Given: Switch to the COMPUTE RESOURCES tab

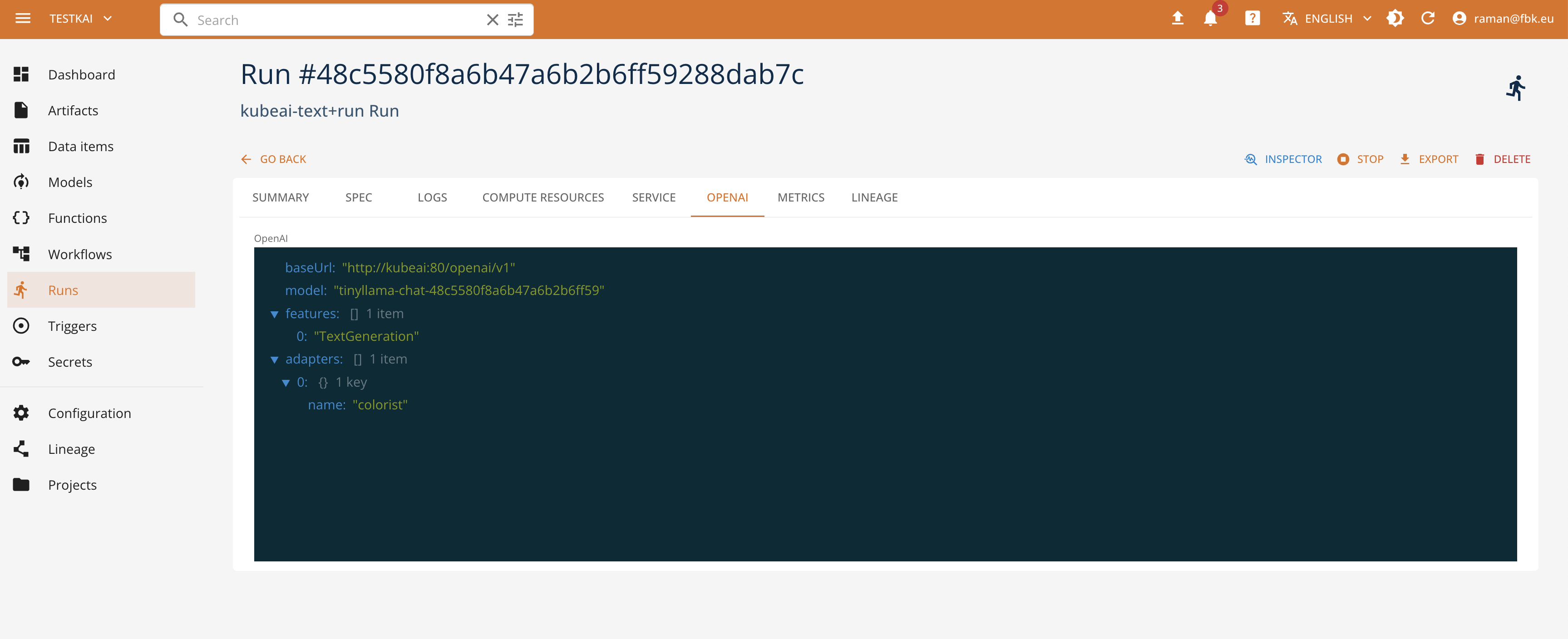Looking at the screenshot, I should (x=542, y=197).
